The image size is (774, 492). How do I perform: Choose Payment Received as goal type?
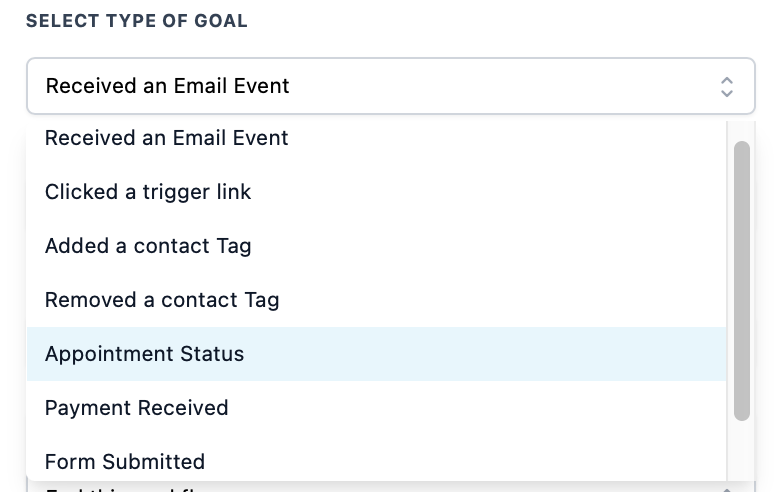[x=137, y=408]
